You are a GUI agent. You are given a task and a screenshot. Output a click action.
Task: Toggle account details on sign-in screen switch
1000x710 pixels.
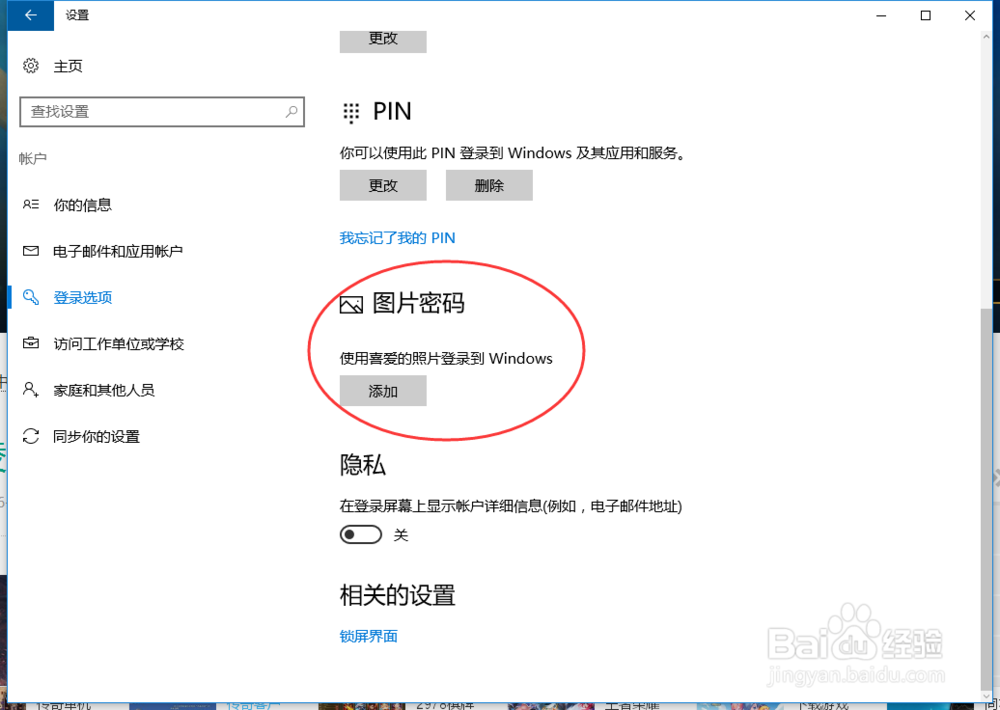coord(361,535)
